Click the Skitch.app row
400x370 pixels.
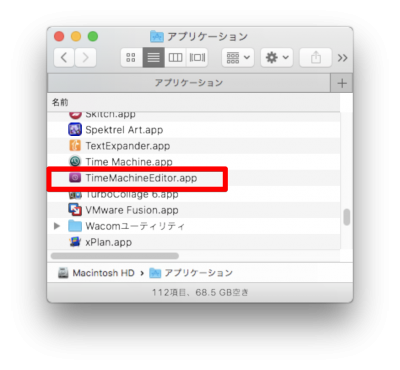(194, 116)
